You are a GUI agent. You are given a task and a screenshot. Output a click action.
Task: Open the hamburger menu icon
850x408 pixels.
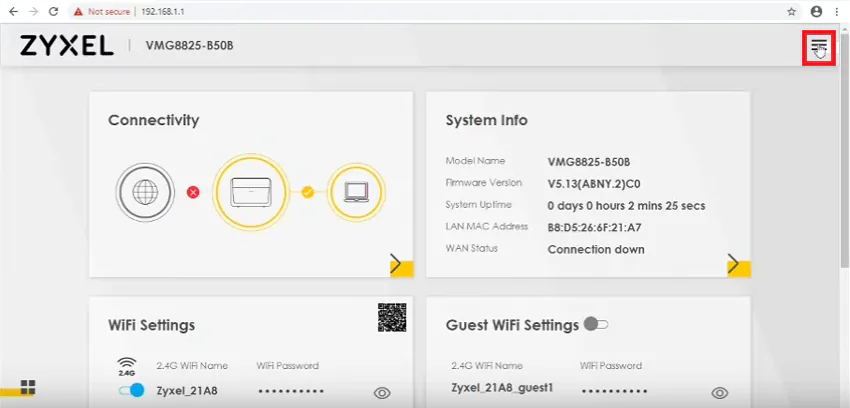click(819, 47)
